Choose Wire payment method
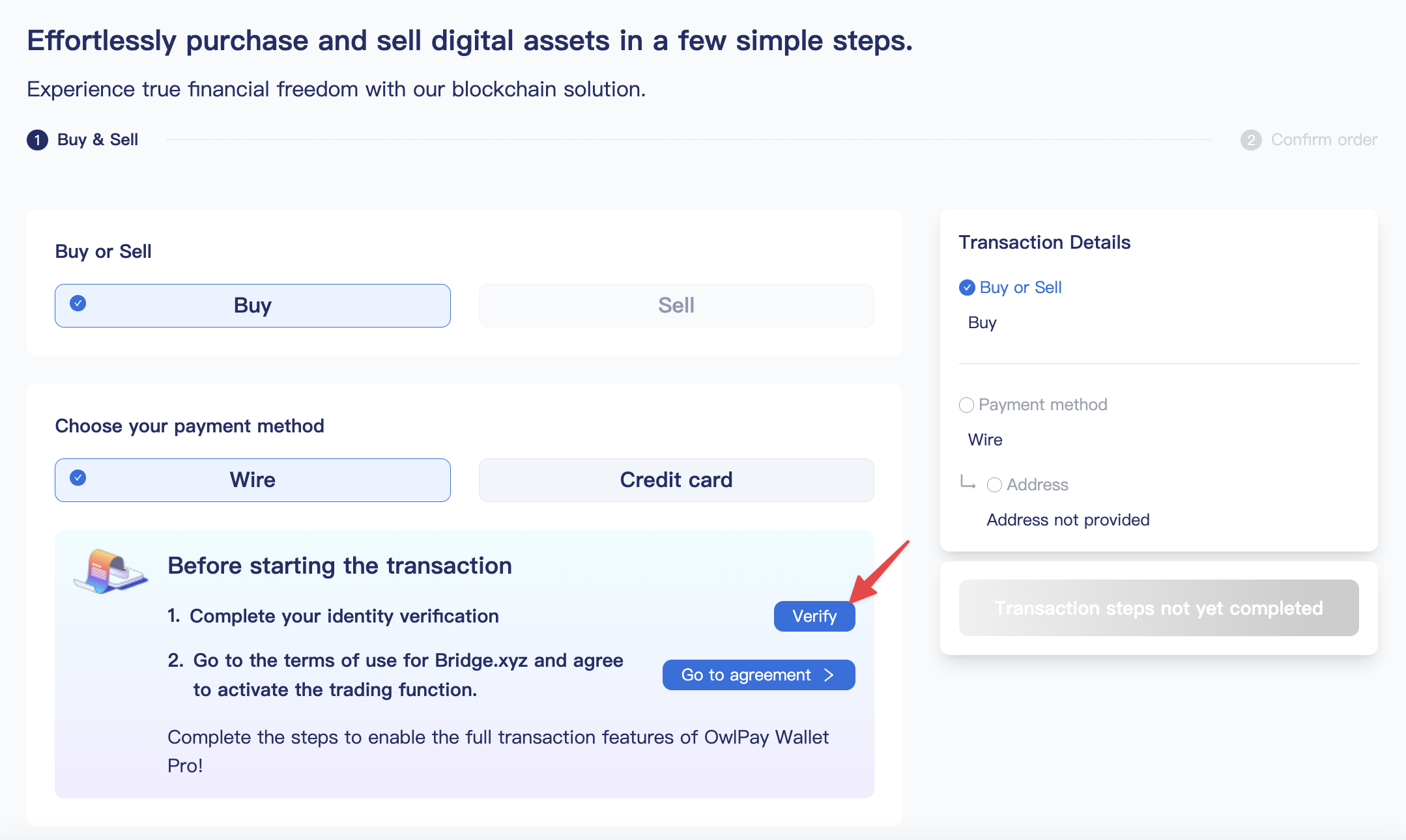 pos(253,480)
